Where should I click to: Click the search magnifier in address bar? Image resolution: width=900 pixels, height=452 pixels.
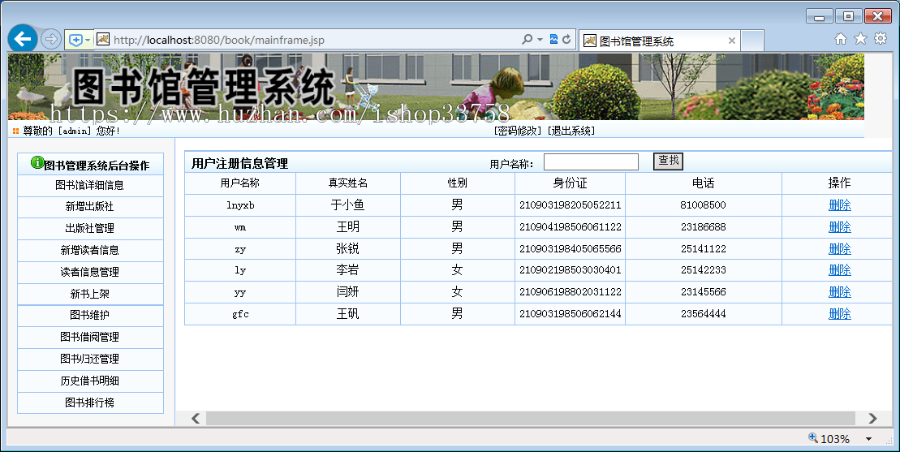click(527, 40)
